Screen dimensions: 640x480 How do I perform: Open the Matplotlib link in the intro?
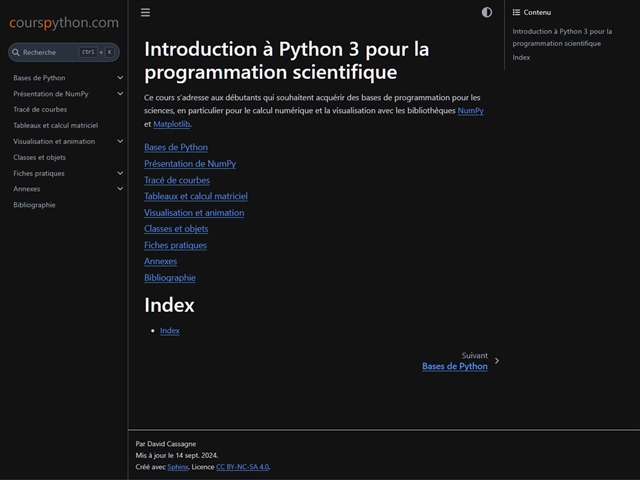[172, 125]
